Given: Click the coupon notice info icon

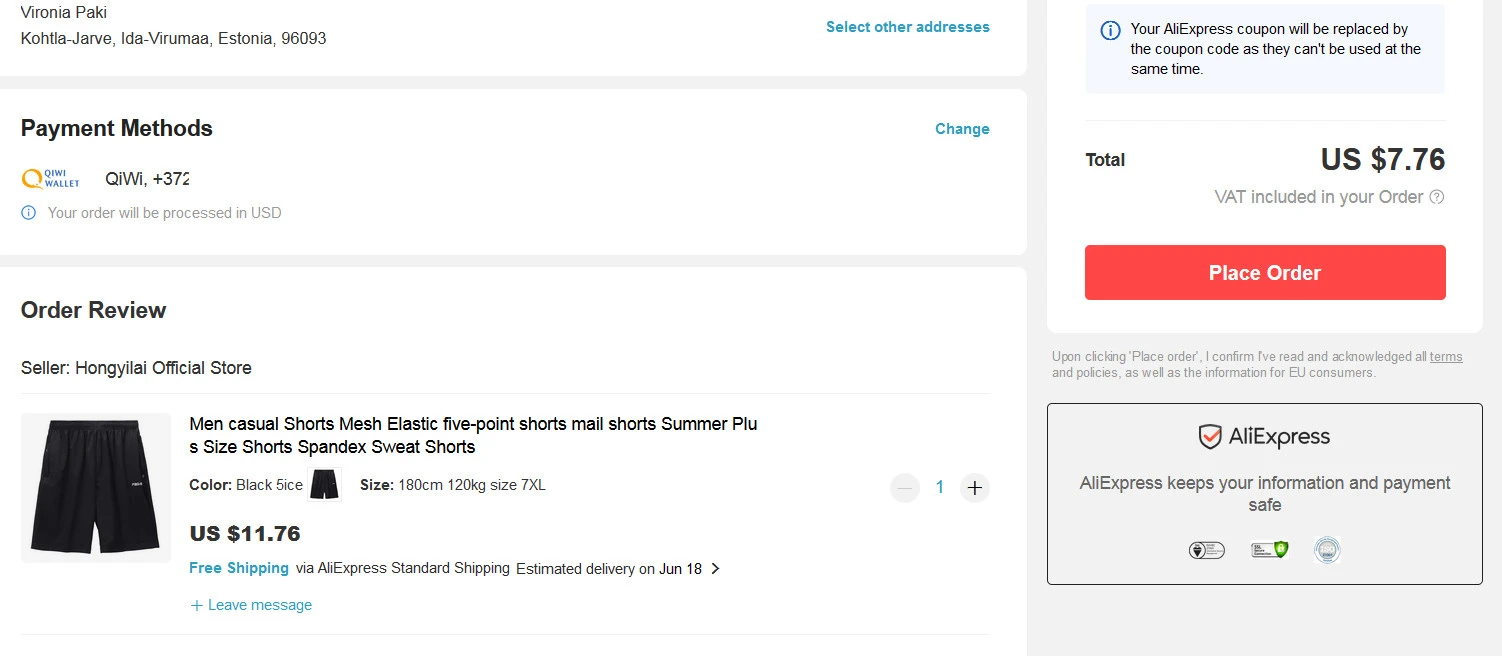Looking at the screenshot, I should (x=1110, y=31).
